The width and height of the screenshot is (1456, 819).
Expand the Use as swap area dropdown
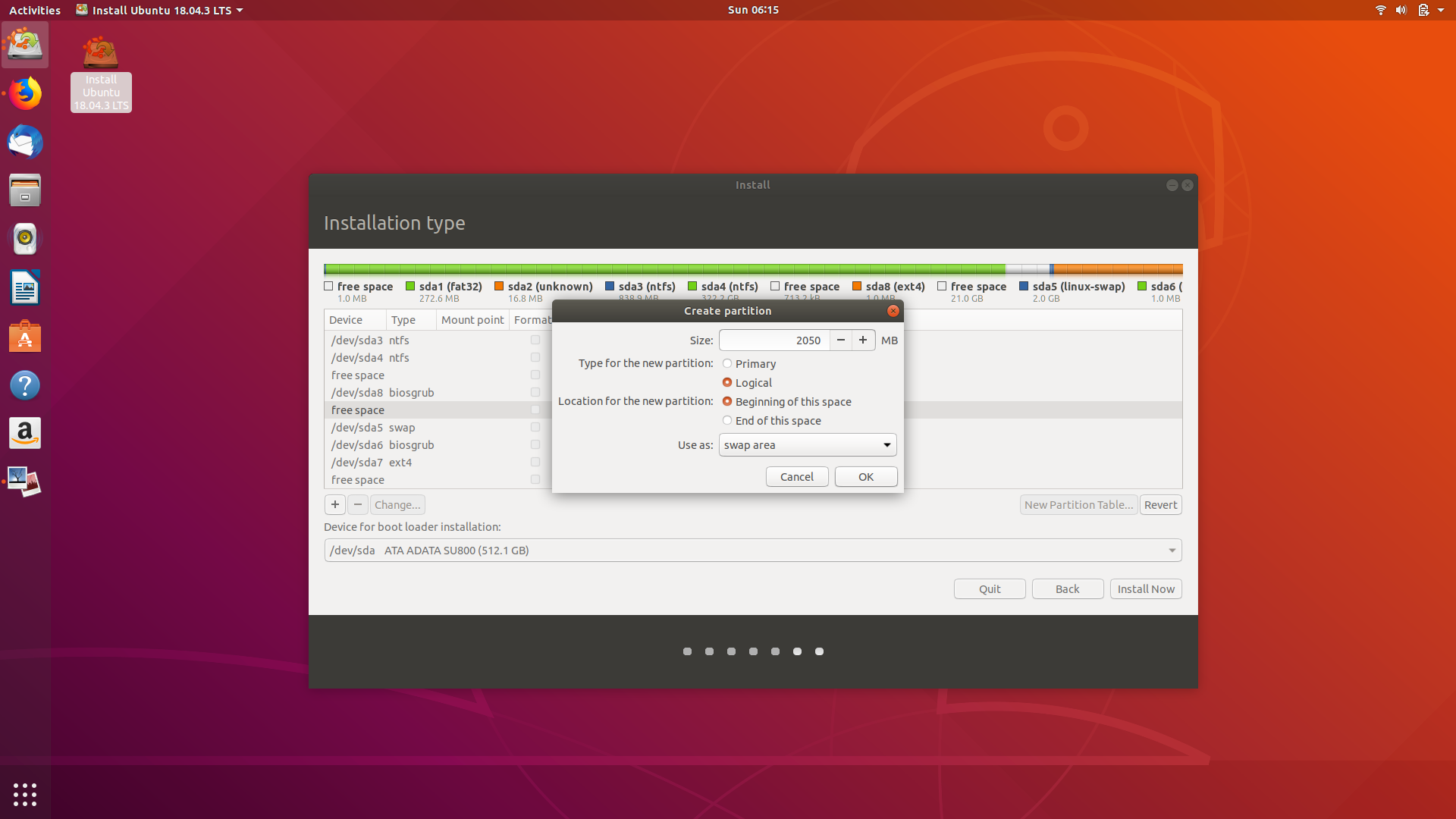pos(808,445)
